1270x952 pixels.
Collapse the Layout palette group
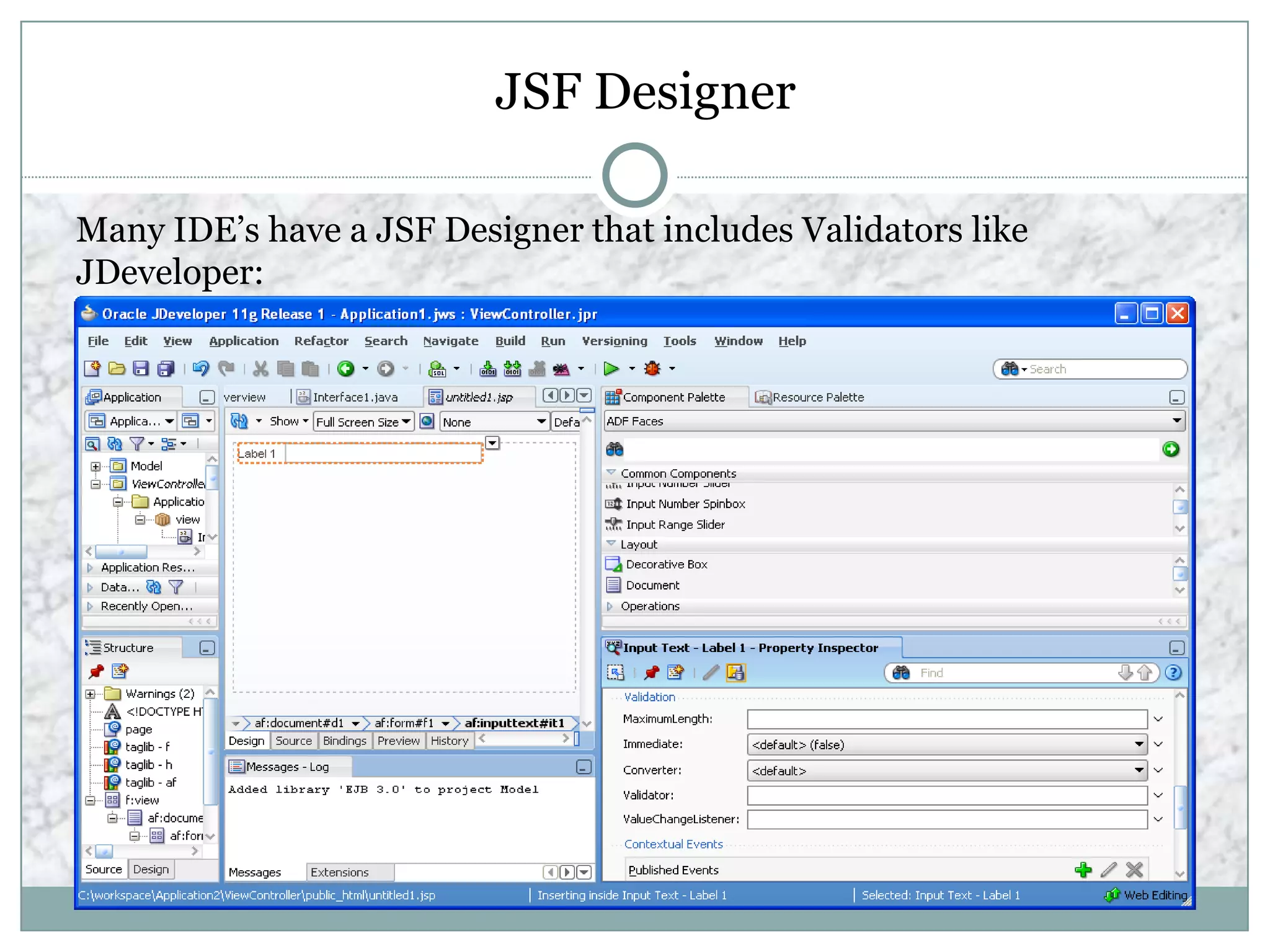click(611, 544)
